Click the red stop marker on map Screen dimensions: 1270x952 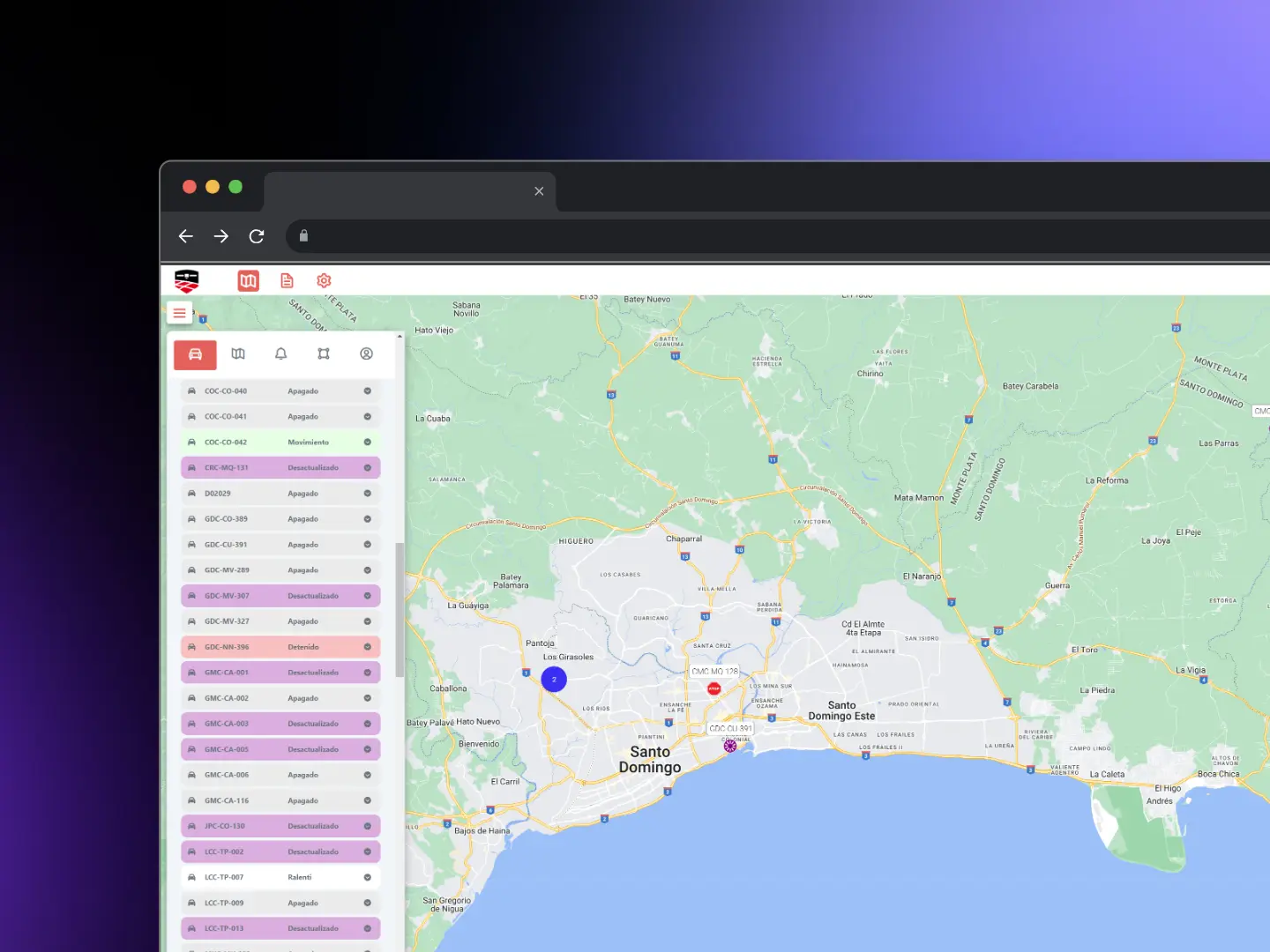(714, 688)
